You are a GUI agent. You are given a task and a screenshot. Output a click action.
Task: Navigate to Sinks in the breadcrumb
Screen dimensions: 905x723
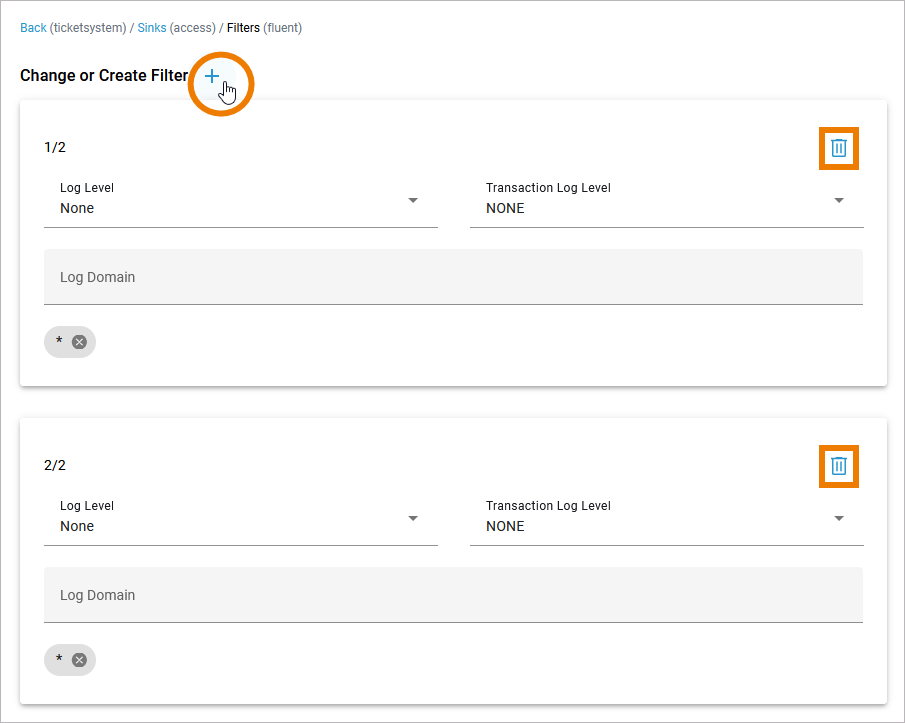pyautogui.click(x=151, y=28)
